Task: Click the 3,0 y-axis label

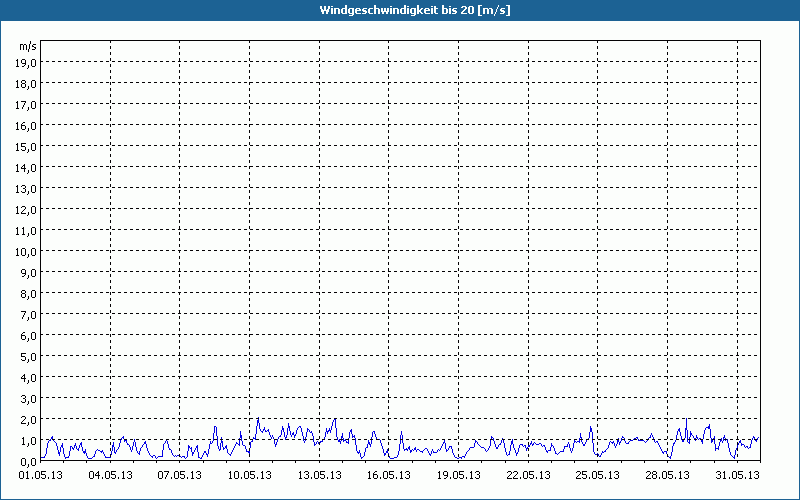Action: pos(28,399)
